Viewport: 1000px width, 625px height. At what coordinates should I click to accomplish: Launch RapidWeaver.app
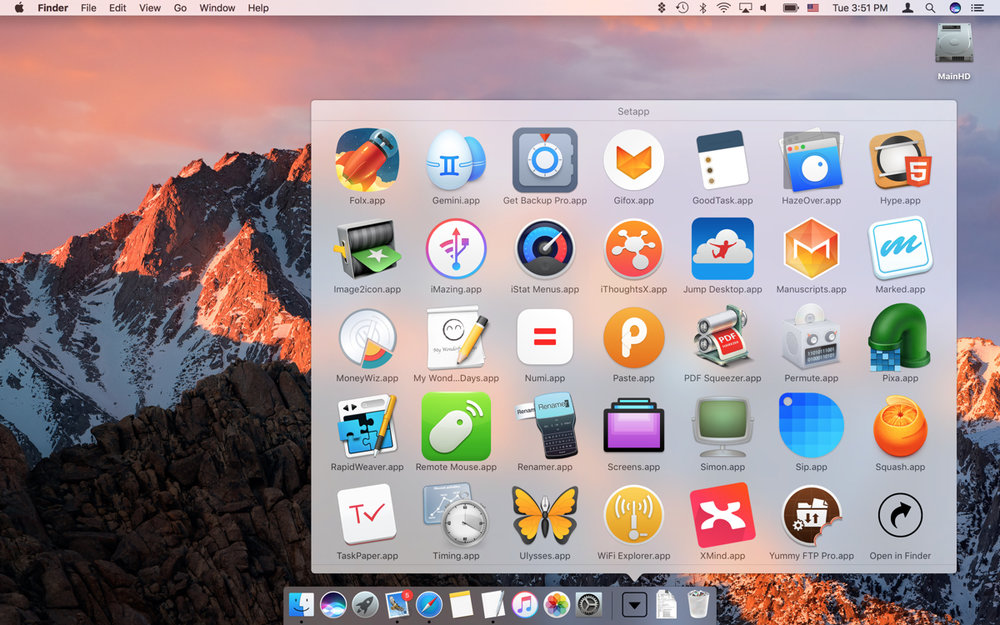pyautogui.click(x=367, y=427)
